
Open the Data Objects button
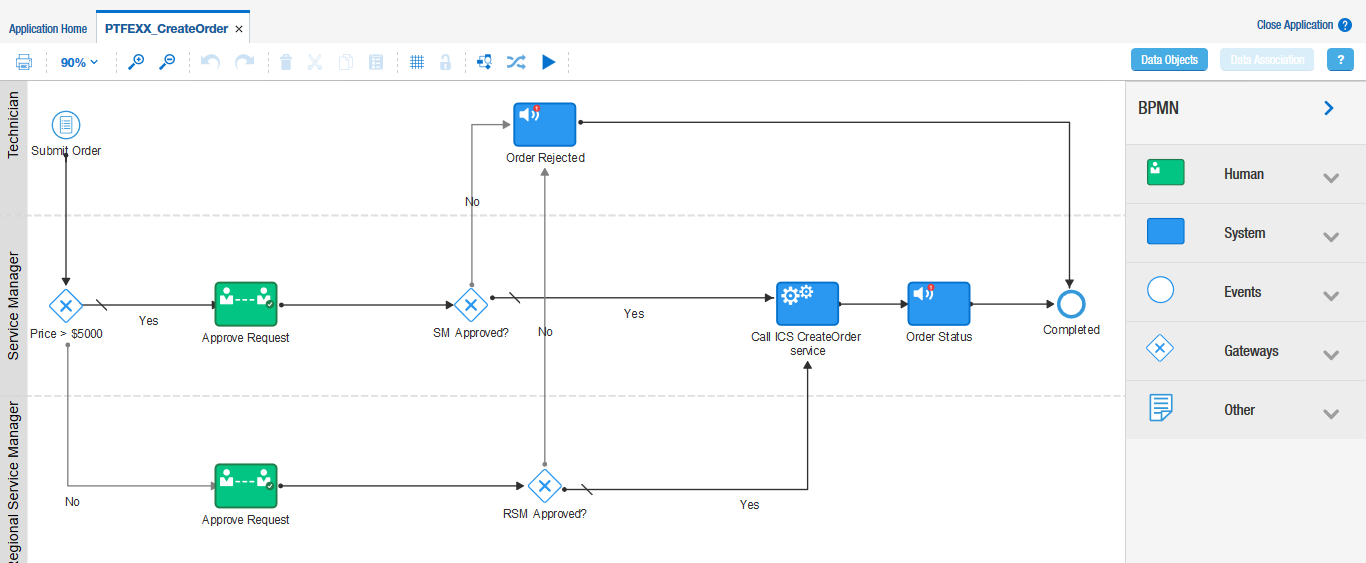click(x=1169, y=60)
